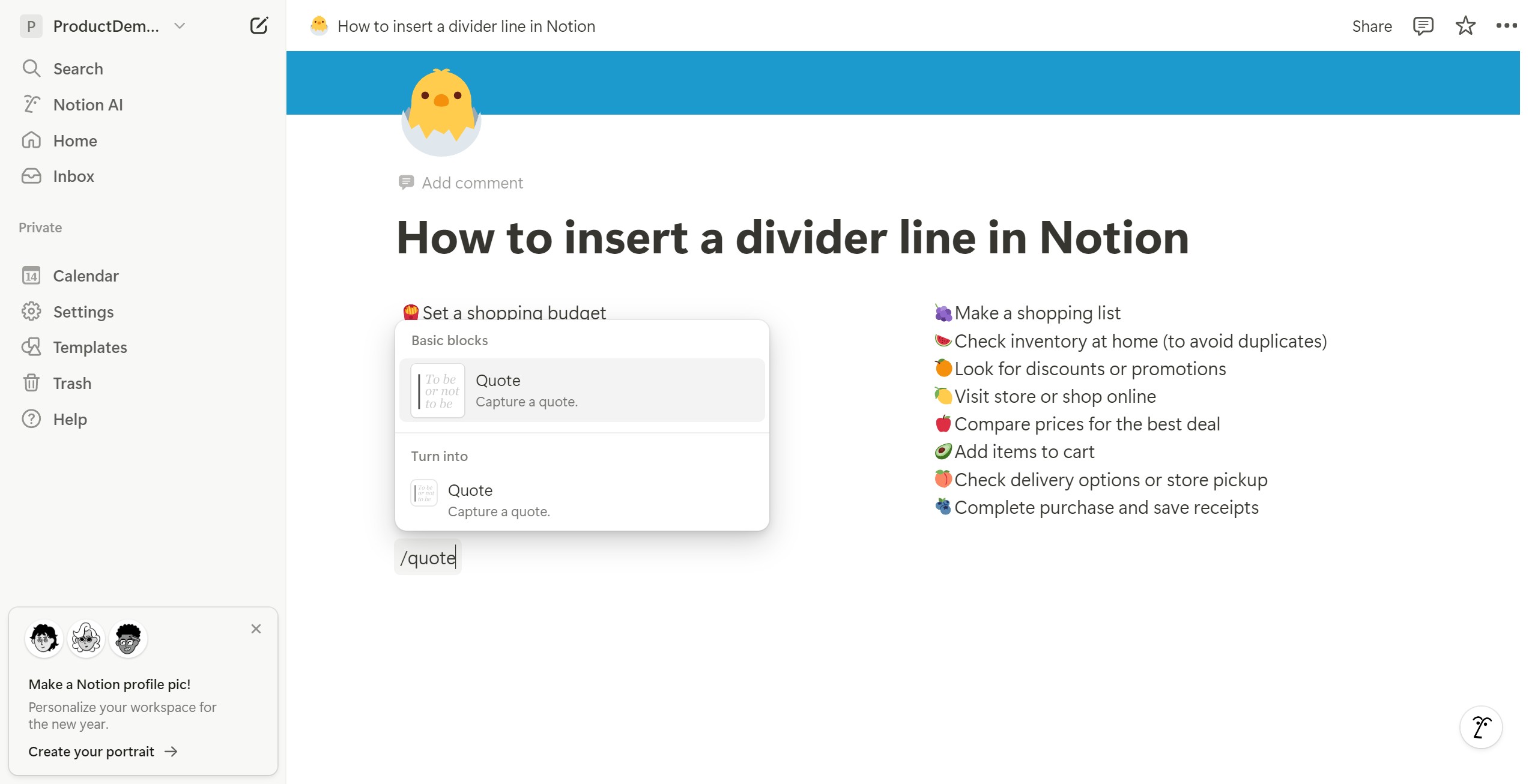Click the page title in breadcrumb
This screenshot has width=1538, height=784.
[466, 26]
